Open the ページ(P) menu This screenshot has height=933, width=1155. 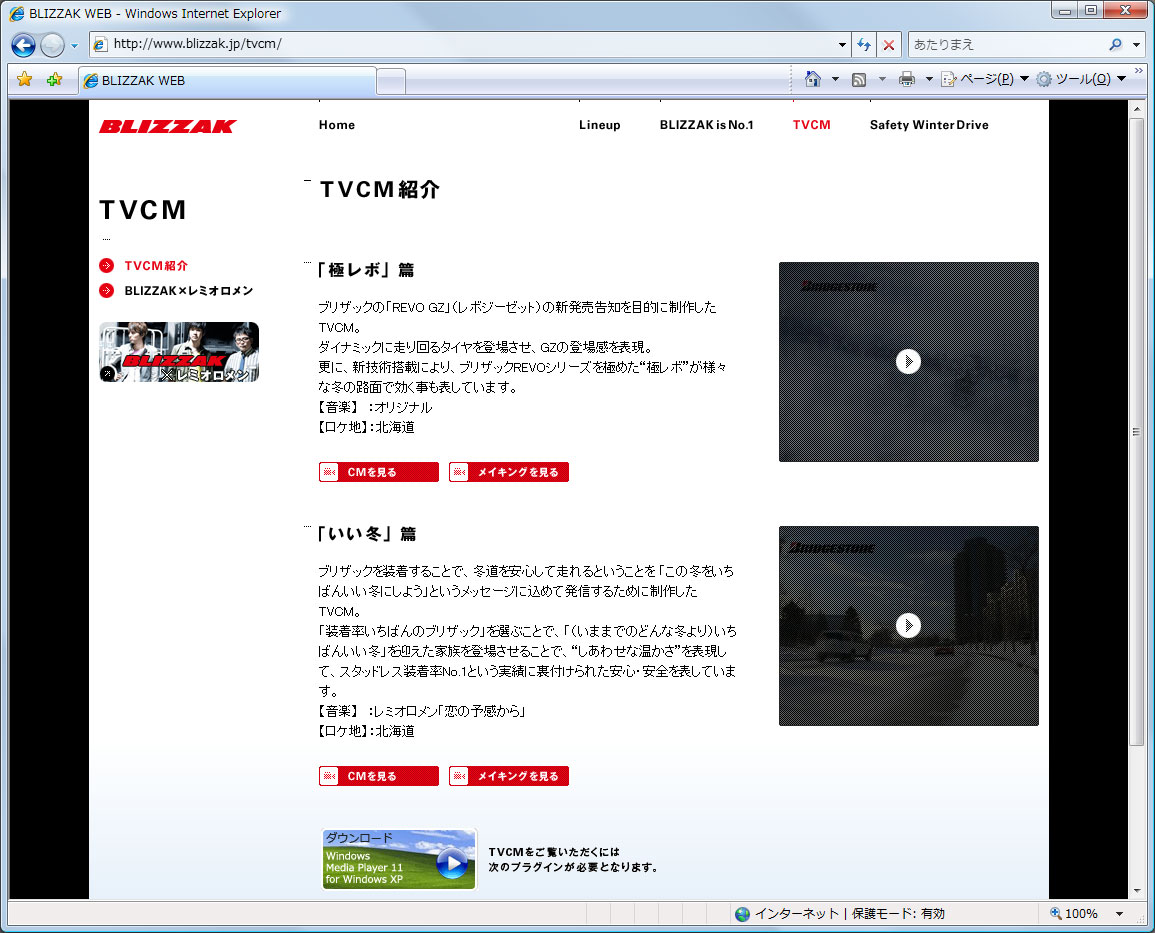(985, 80)
